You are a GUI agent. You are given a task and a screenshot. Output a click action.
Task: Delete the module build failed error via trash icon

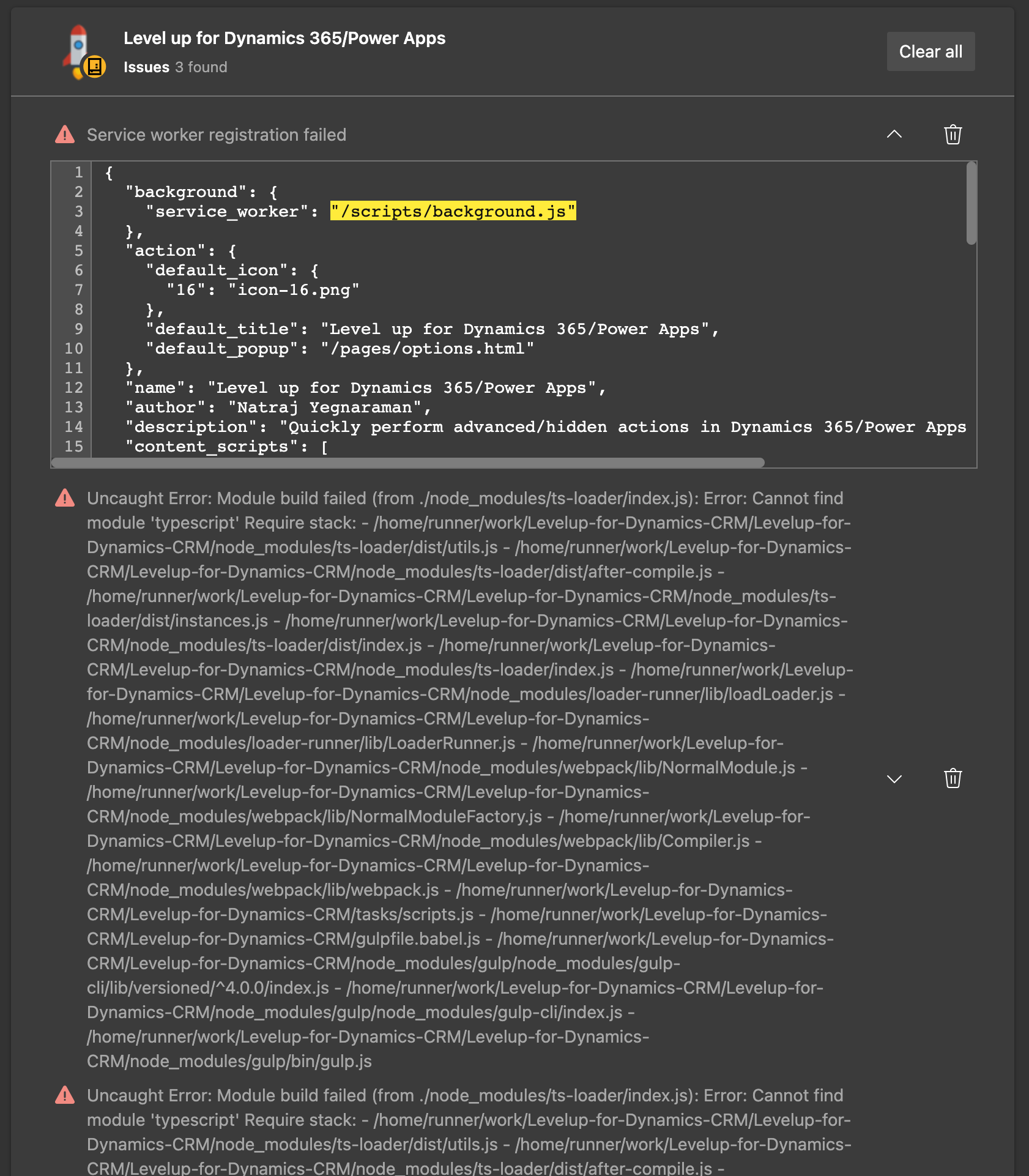tap(953, 778)
